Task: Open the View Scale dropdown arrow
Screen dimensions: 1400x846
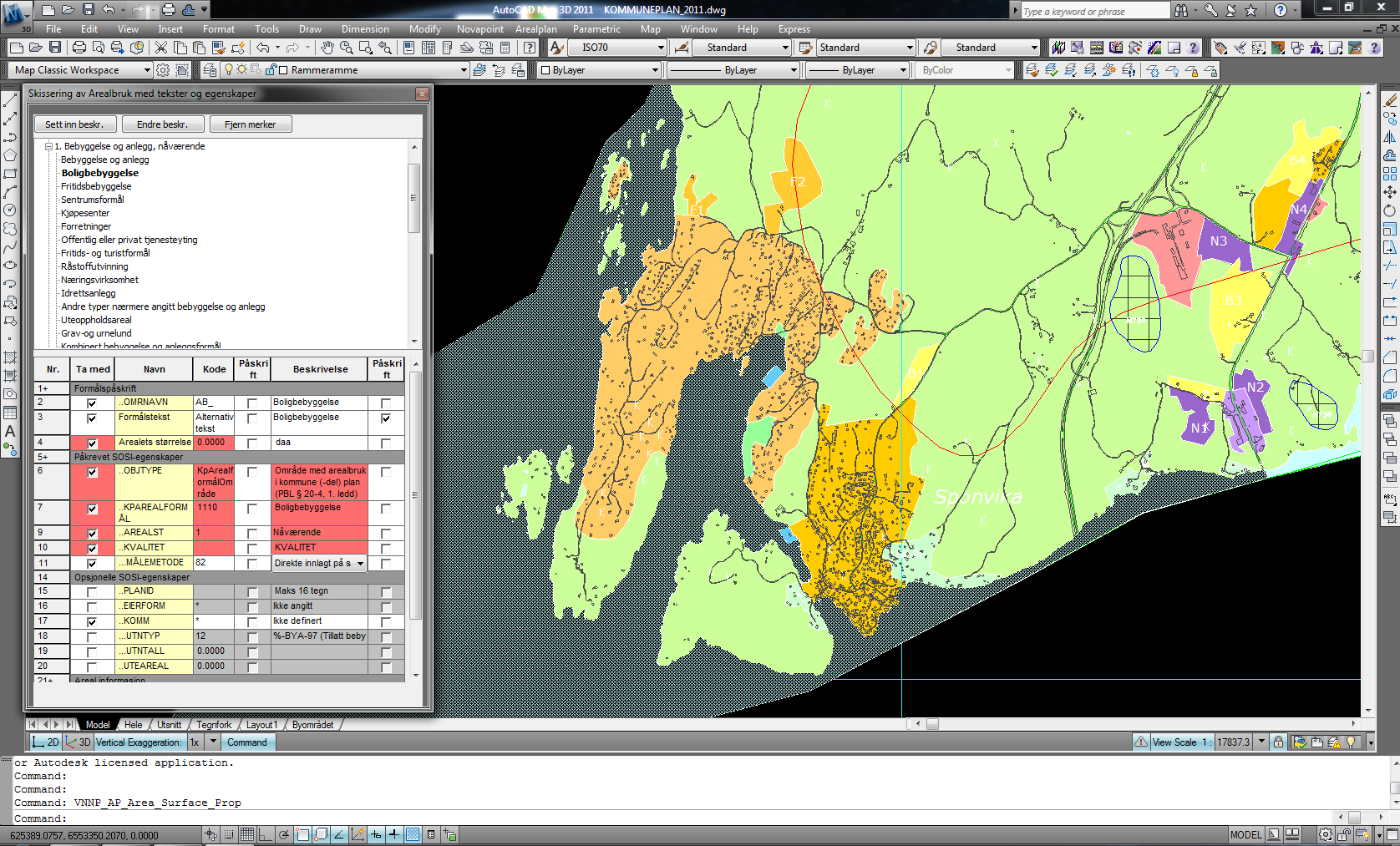Action: tap(1261, 742)
